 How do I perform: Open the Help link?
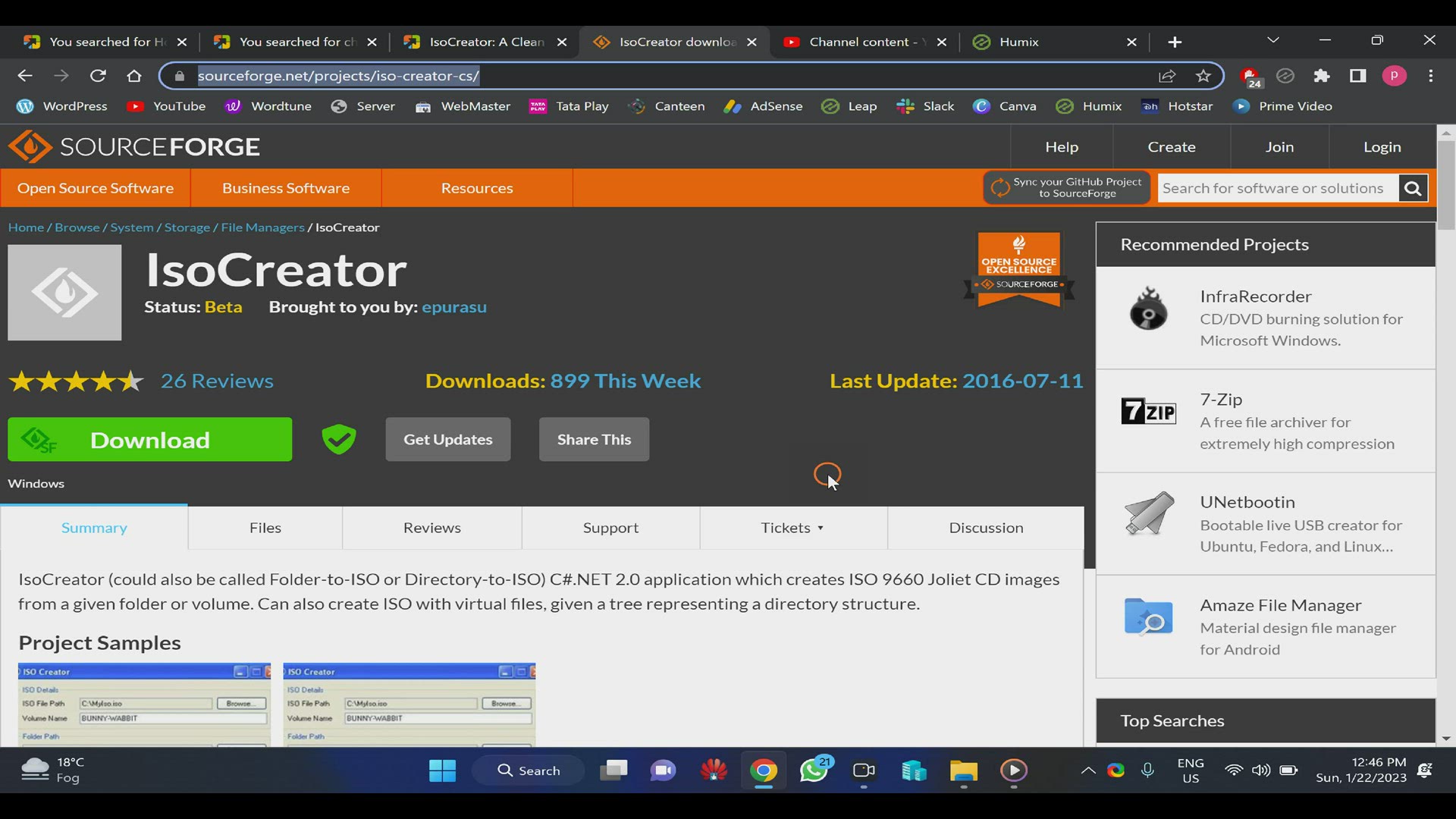(x=1062, y=147)
